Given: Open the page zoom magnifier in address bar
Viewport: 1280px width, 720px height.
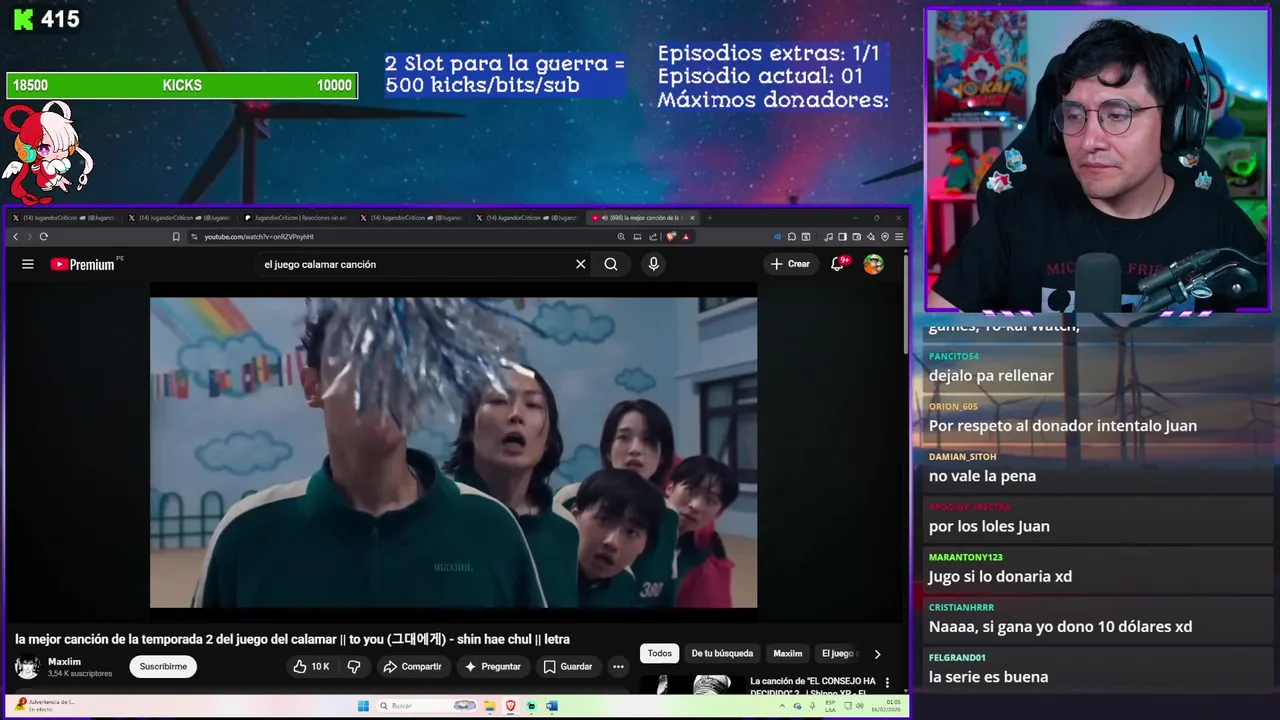Looking at the screenshot, I should [x=621, y=237].
